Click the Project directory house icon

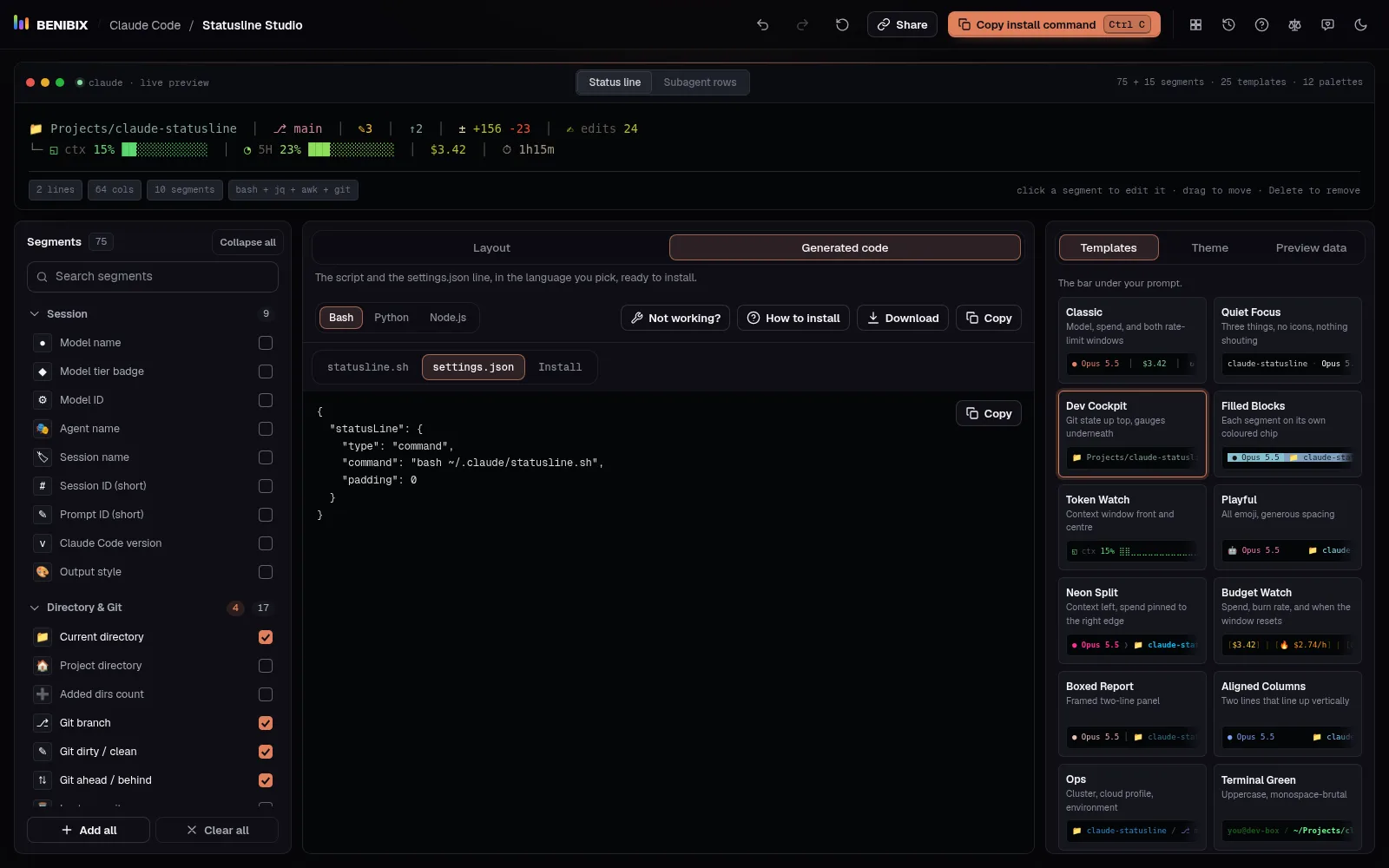43,666
